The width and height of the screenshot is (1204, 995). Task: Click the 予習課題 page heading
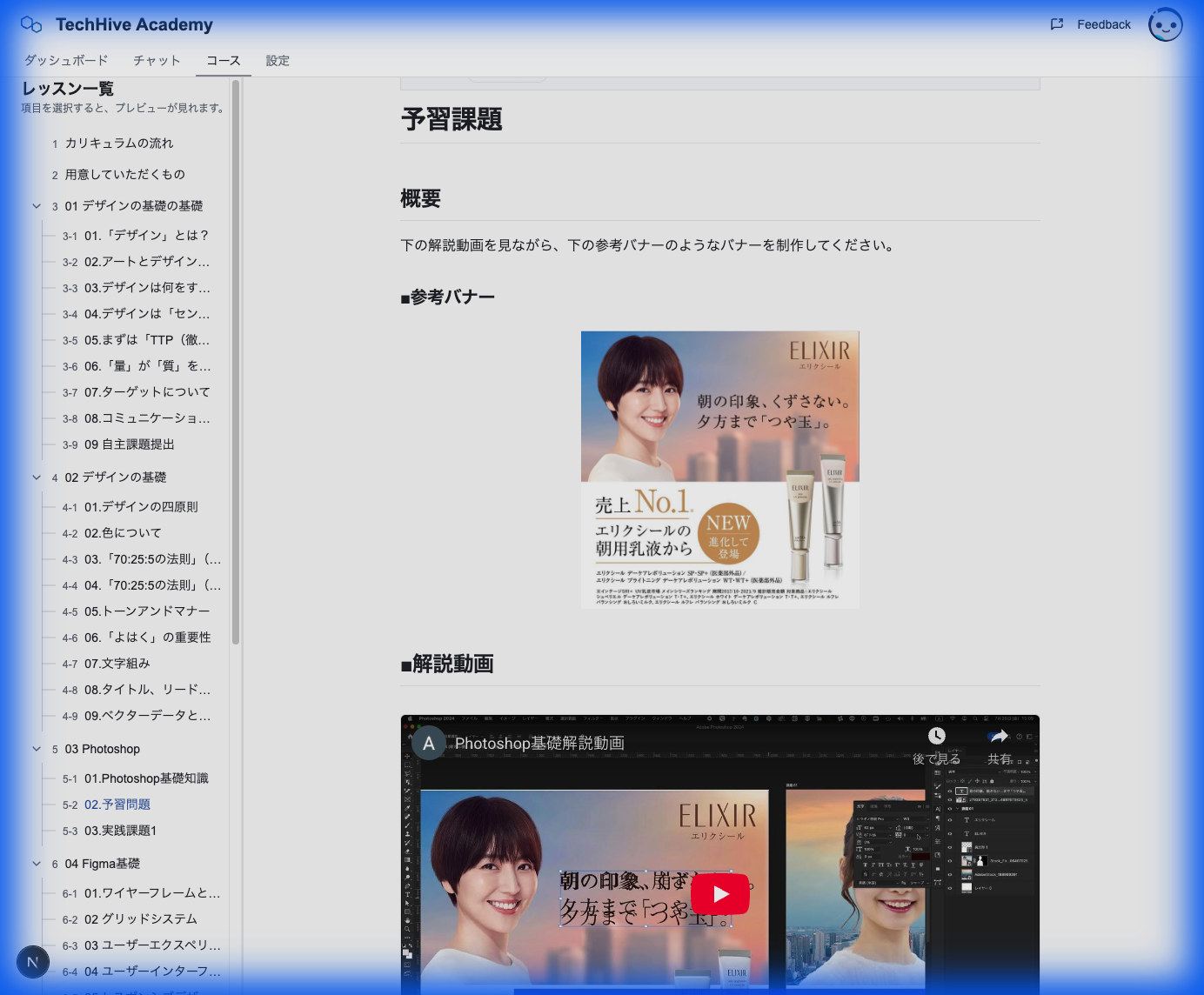451,119
